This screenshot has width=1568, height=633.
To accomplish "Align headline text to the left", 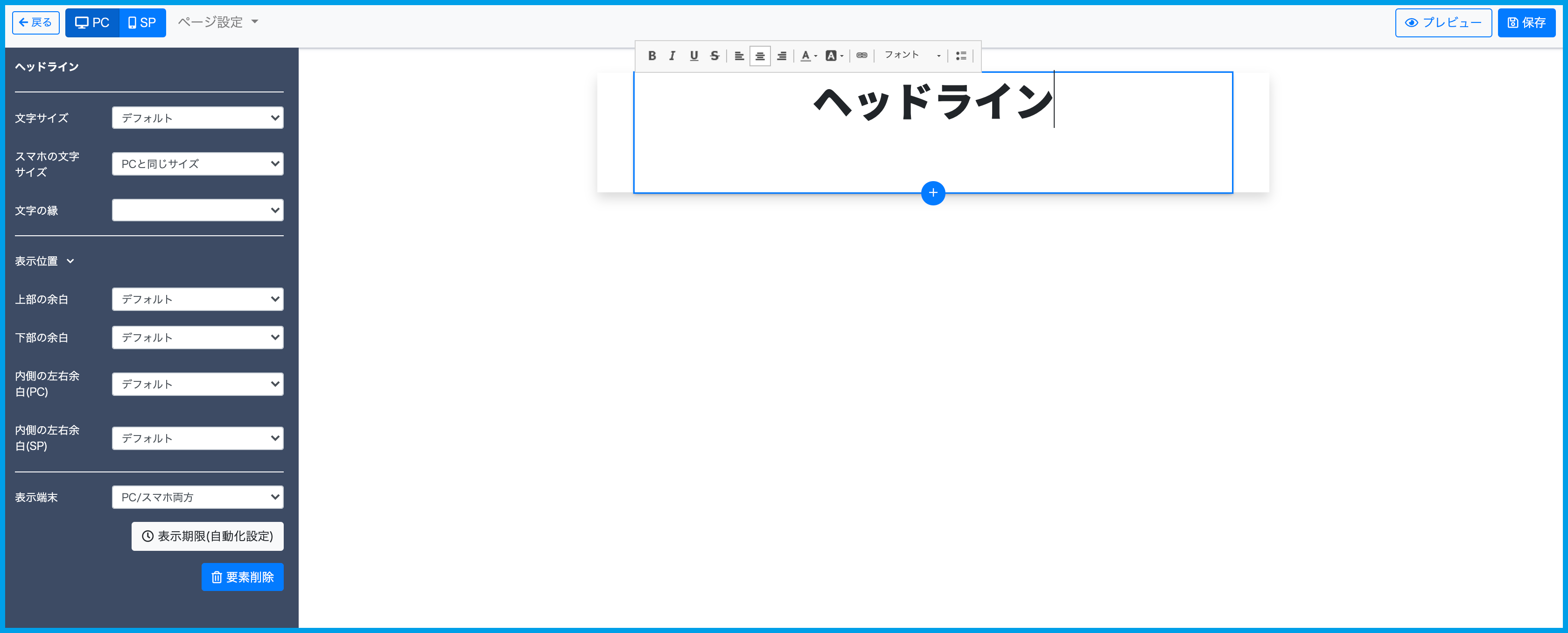I will (739, 56).
